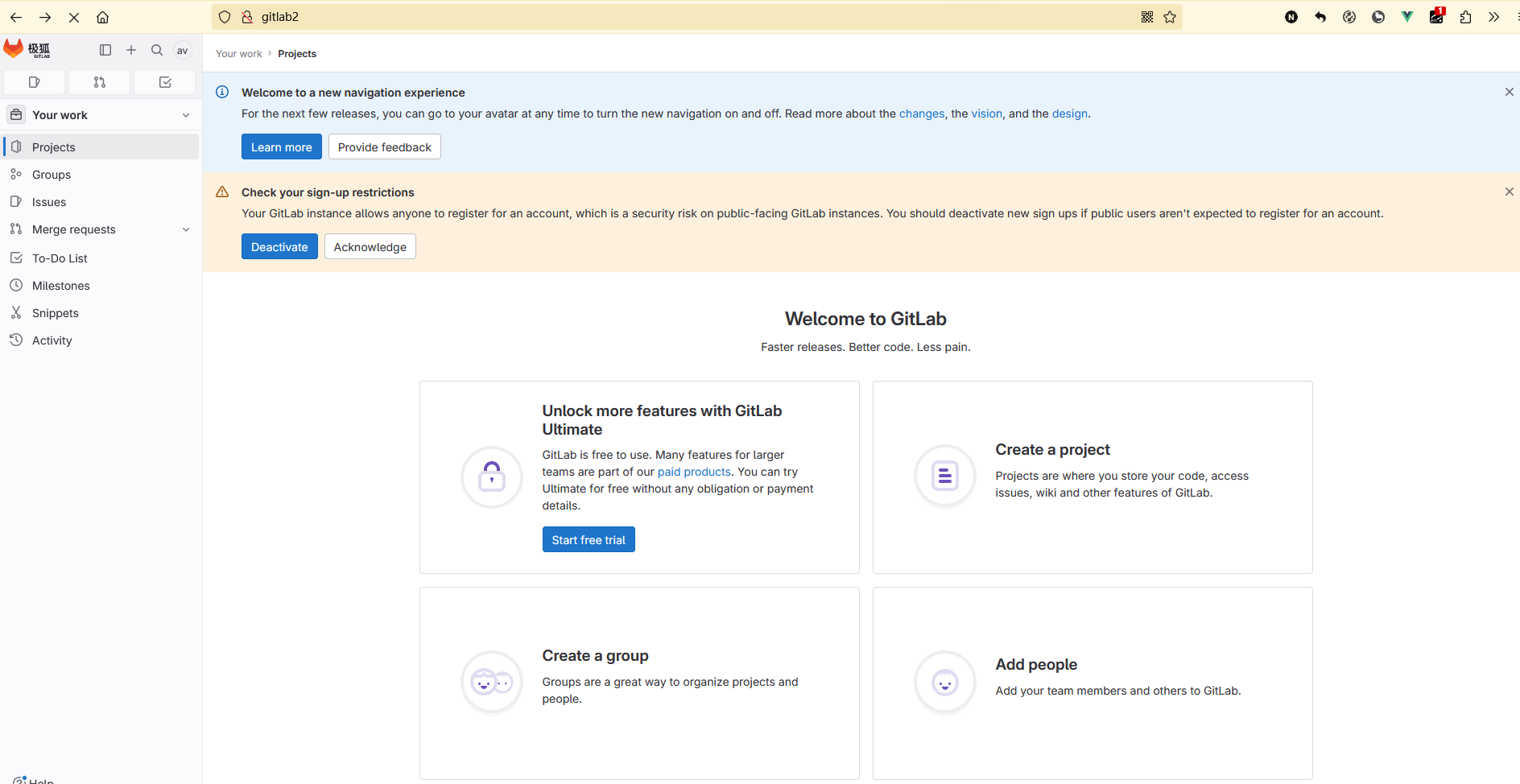Image resolution: width=1520 pixels, height=784 pixels.
Task: Open browser home page
Action: 103,17
